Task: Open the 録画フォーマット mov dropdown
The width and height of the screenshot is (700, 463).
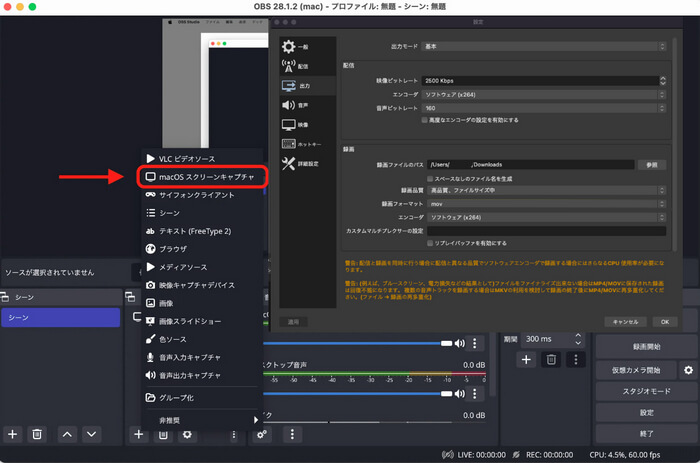Action: click(x=546, y=204)
